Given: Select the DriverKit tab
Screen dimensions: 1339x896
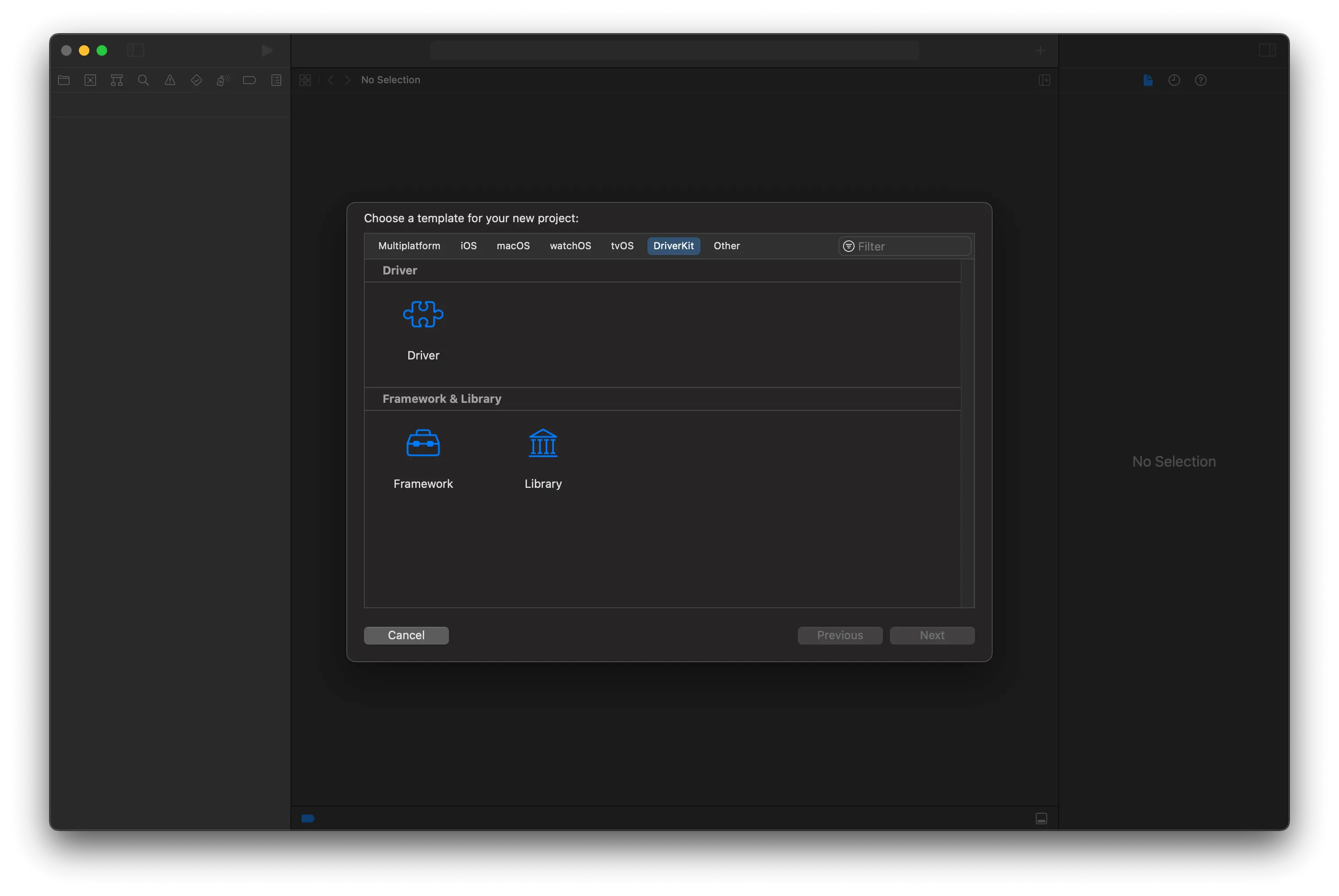Looking at the screenshot, I should pyautogui.click(x=673, y=246).
